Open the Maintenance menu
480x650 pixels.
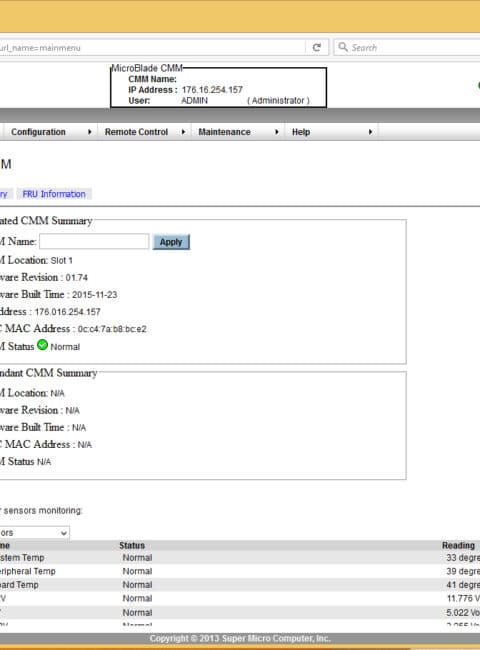click(224, 132)
